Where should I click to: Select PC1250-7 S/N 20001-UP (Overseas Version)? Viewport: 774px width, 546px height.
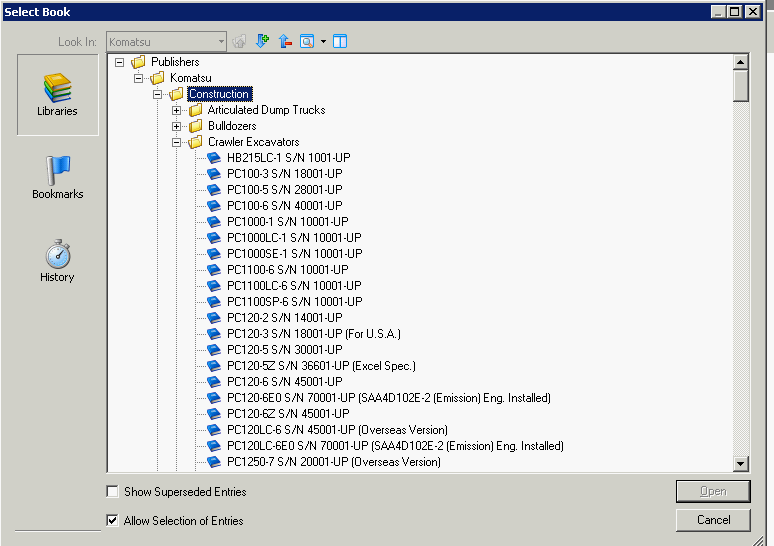point(334,462)
